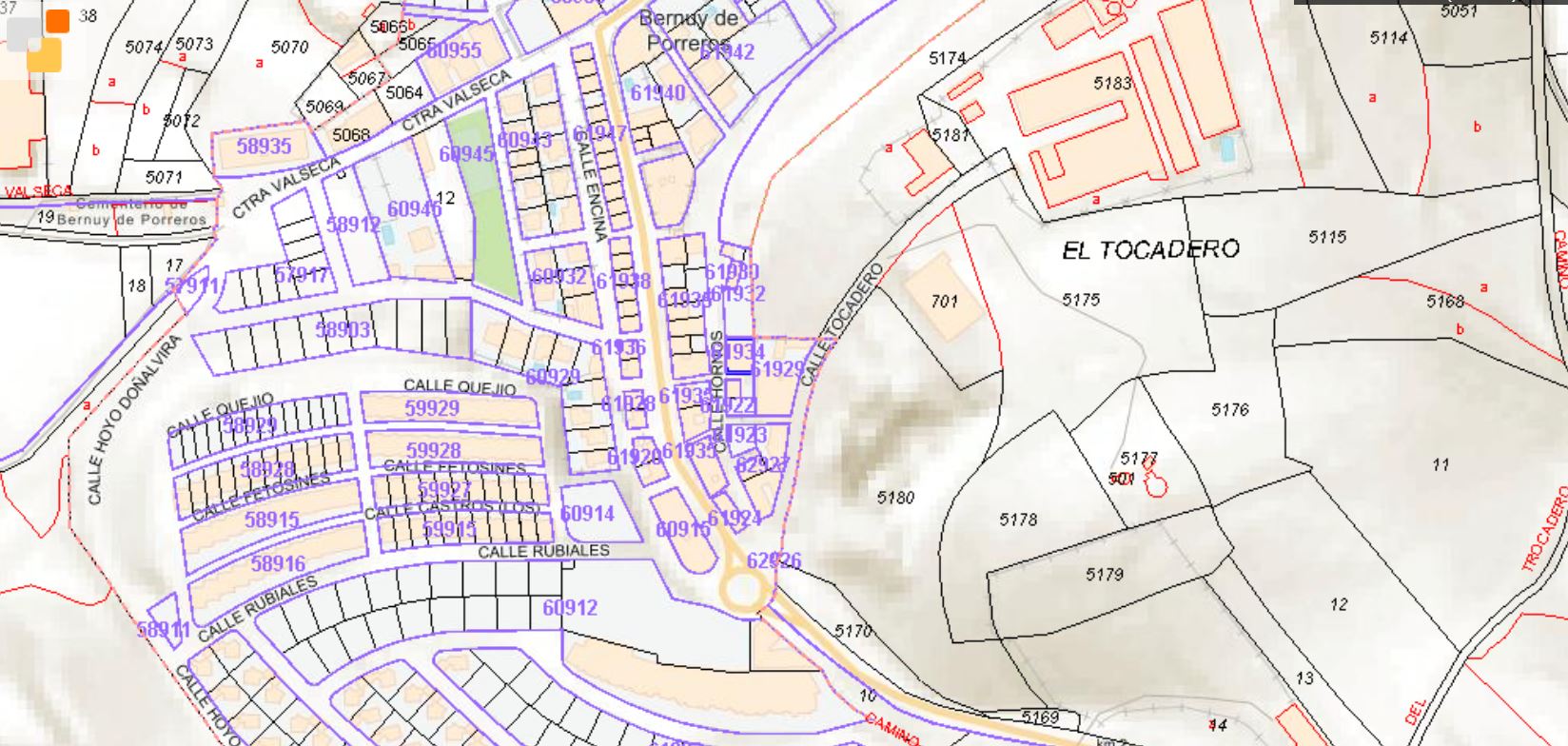Click the roundabout on the main road
This screenshot has height=746, width=1568.
(742, 590)
